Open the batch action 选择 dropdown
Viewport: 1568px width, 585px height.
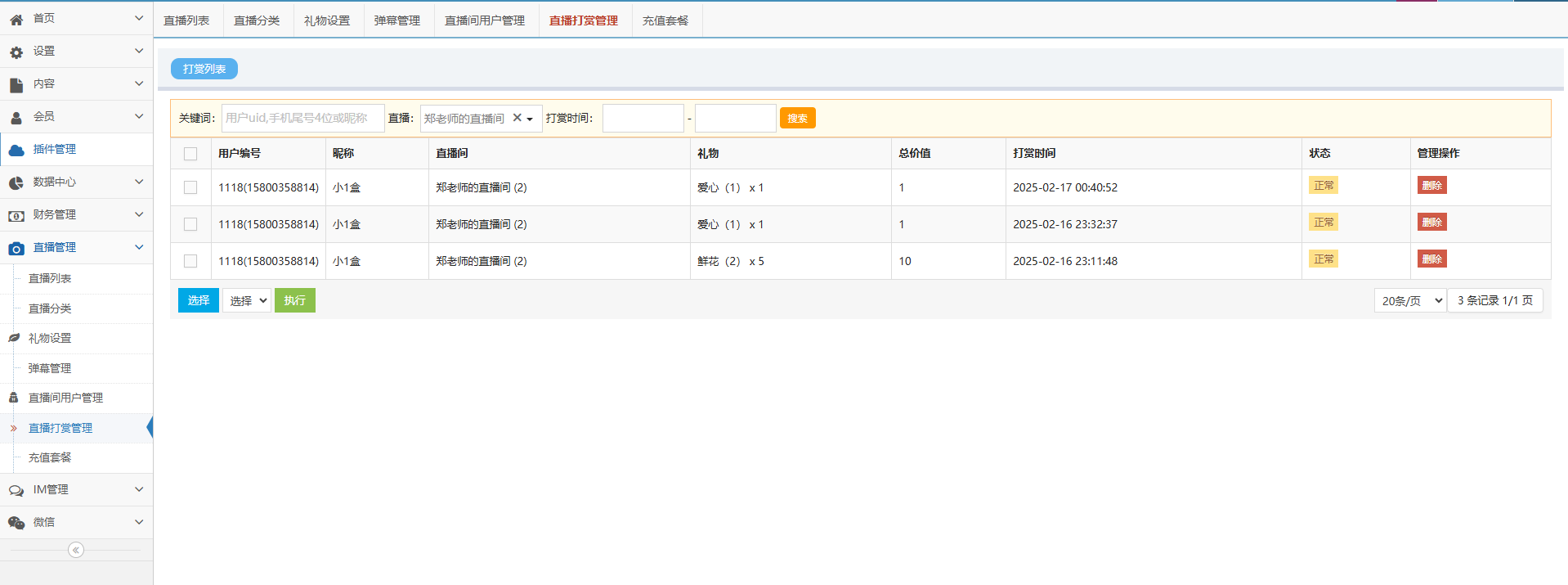pyautogui.click(x=247, y=300)
